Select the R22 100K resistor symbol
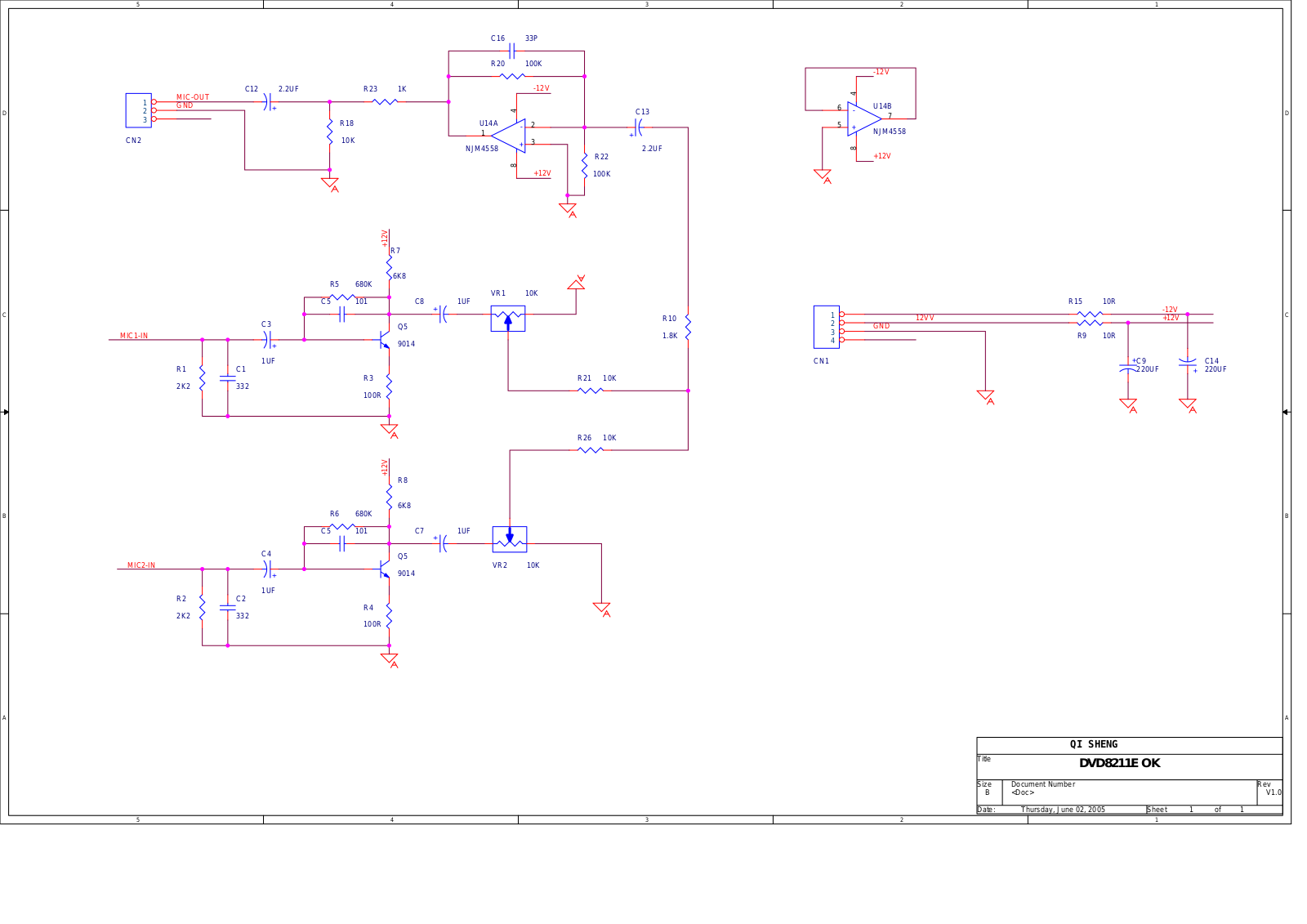The height and width of the screenshot is (924, 1307). pos(584,166)
